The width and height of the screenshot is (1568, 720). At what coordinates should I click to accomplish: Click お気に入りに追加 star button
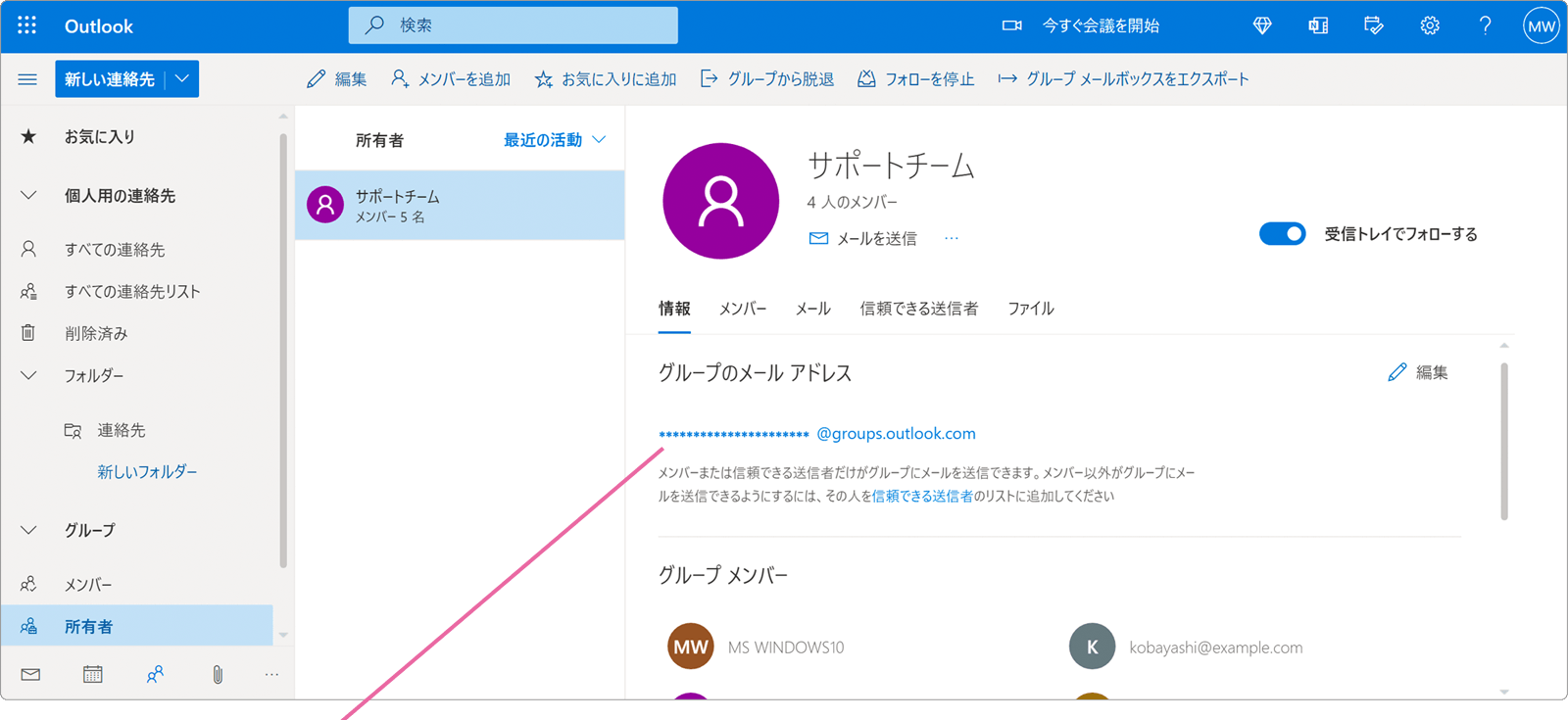tap(606, 79)
